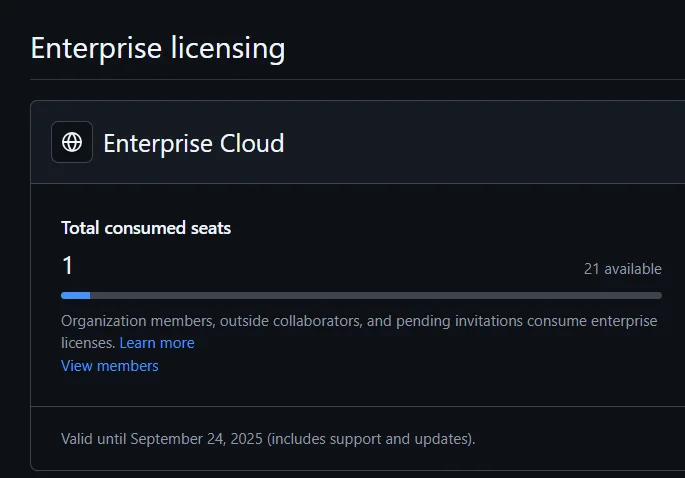Click the Total consumed seats label

[146, 228]
